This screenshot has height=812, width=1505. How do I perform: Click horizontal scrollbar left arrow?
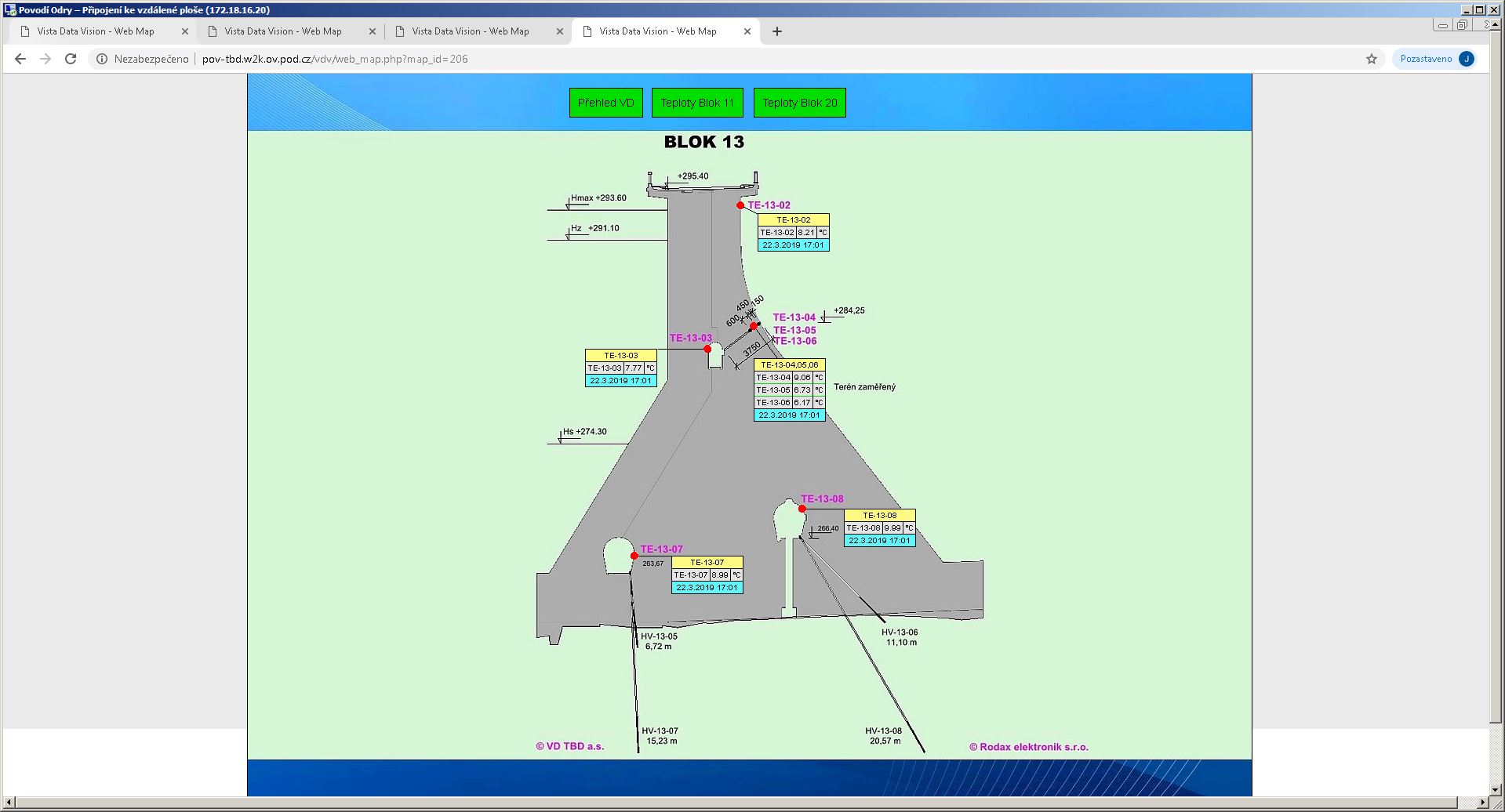coord(9,803)
